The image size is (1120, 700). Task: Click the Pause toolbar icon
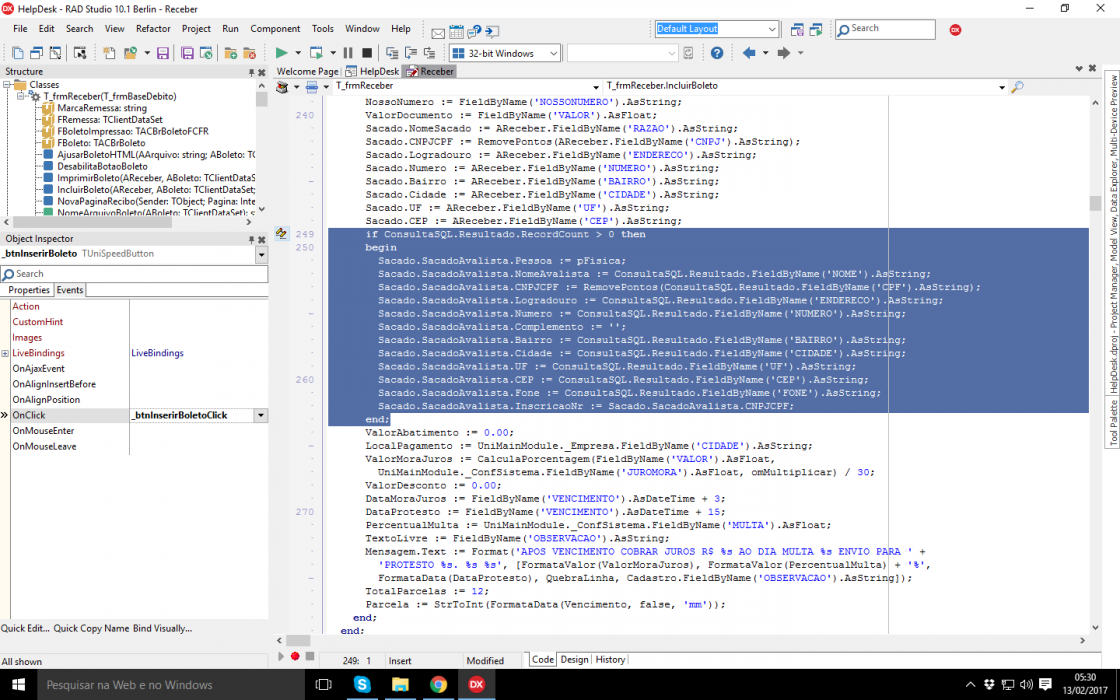(348, 53)
